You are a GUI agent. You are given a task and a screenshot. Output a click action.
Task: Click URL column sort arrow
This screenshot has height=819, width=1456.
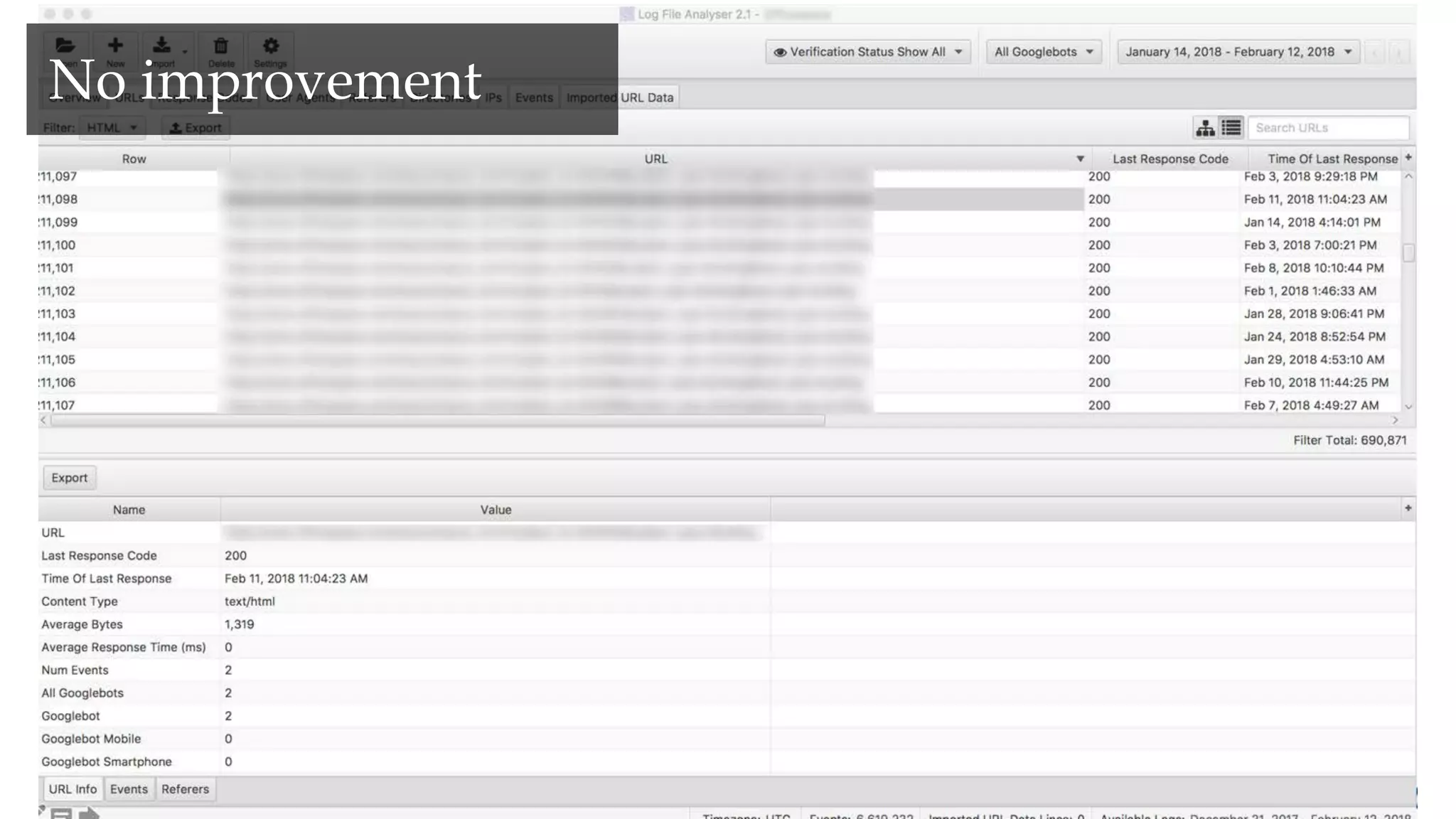click(1080, 159)
